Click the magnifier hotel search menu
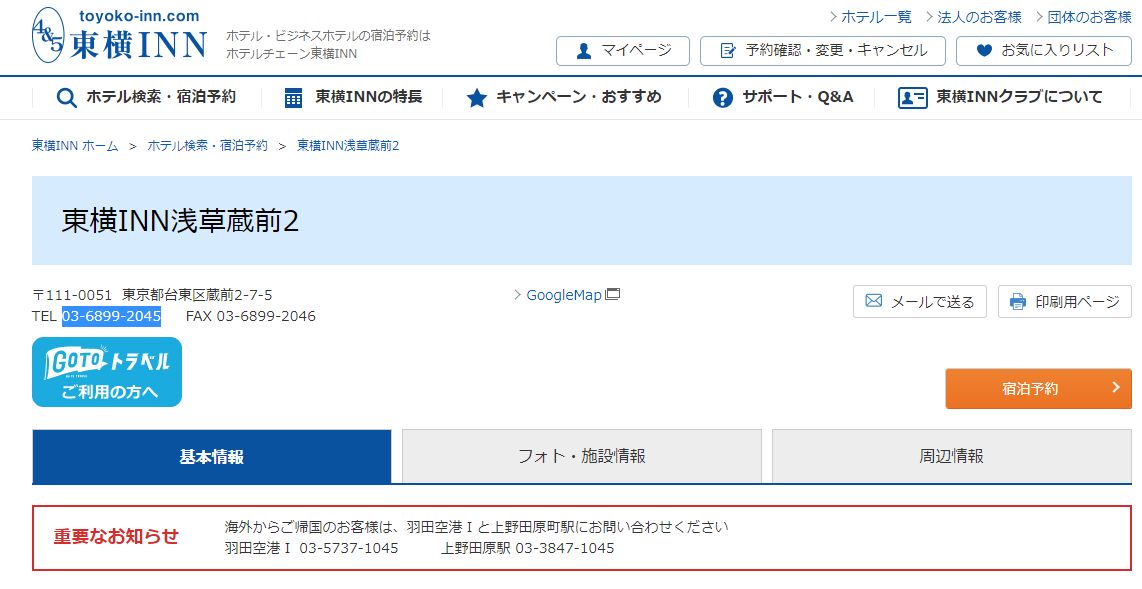 [x=146, y=97]
